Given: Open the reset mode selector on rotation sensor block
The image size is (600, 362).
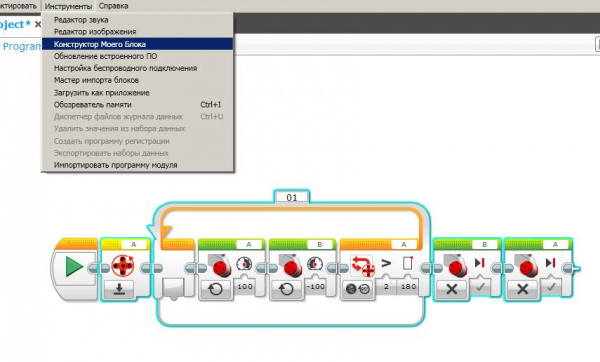Looking at the screenshot, I should tap(119, 289).
